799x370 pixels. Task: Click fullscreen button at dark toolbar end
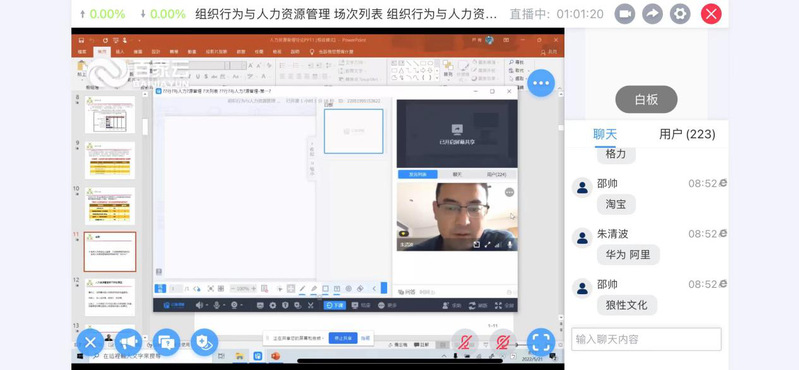click(x=504, y=305)
